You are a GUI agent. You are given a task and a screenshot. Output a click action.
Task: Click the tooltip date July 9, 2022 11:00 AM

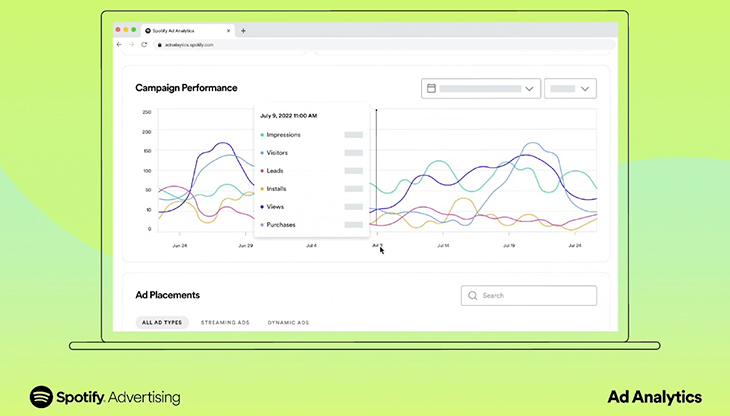(x=289, y=116)
